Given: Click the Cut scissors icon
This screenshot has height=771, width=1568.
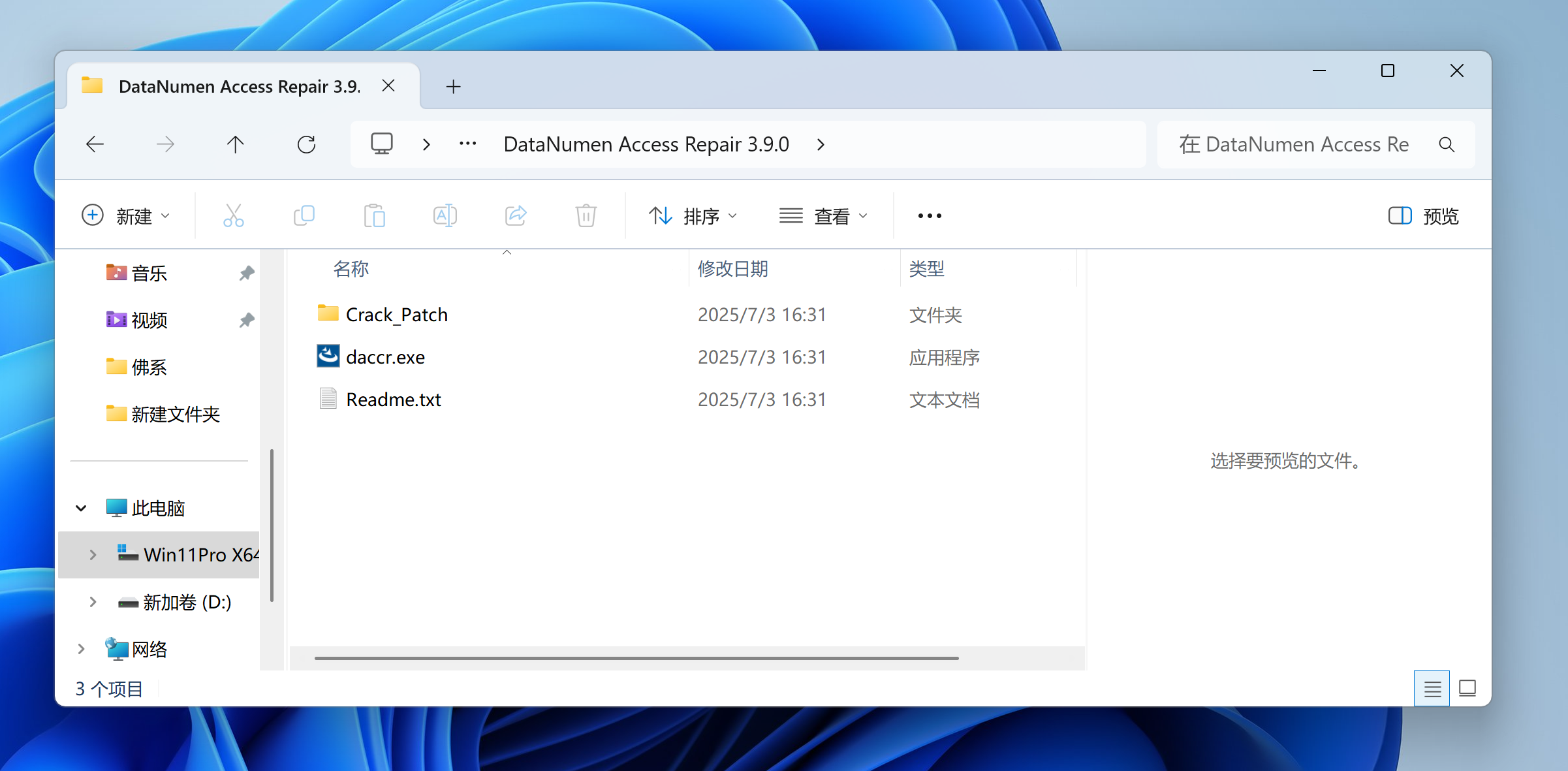Looking at the screenshot, I should (233, 215).
